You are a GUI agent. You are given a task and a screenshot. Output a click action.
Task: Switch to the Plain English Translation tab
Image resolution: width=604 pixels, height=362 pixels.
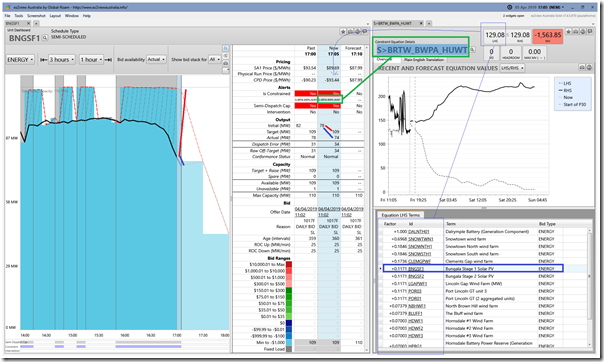[x=423, y=60]
